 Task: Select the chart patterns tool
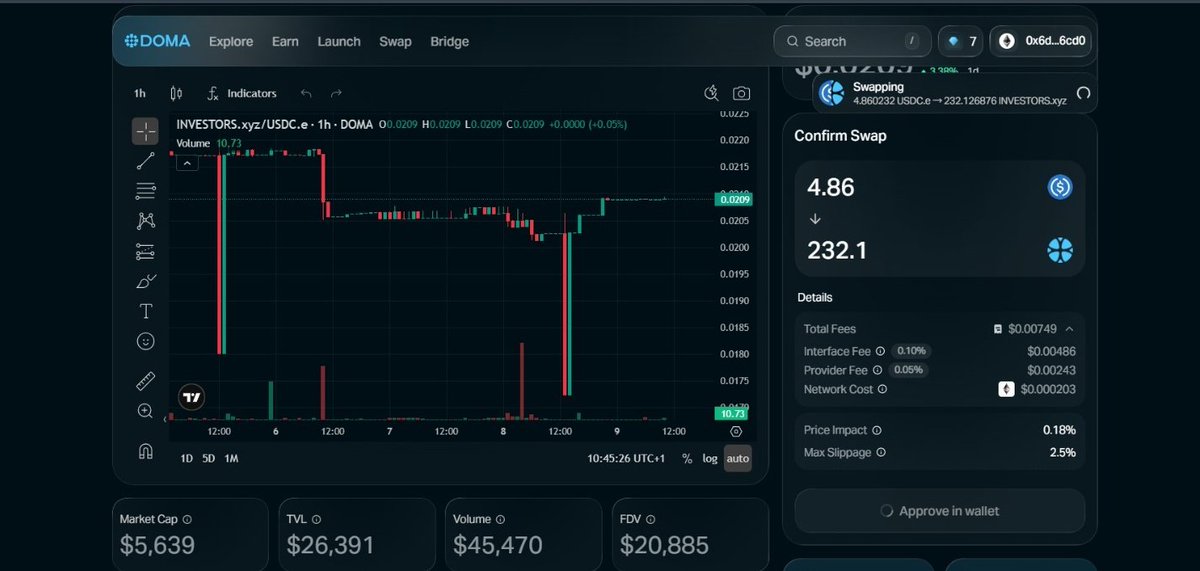point(145,220)
